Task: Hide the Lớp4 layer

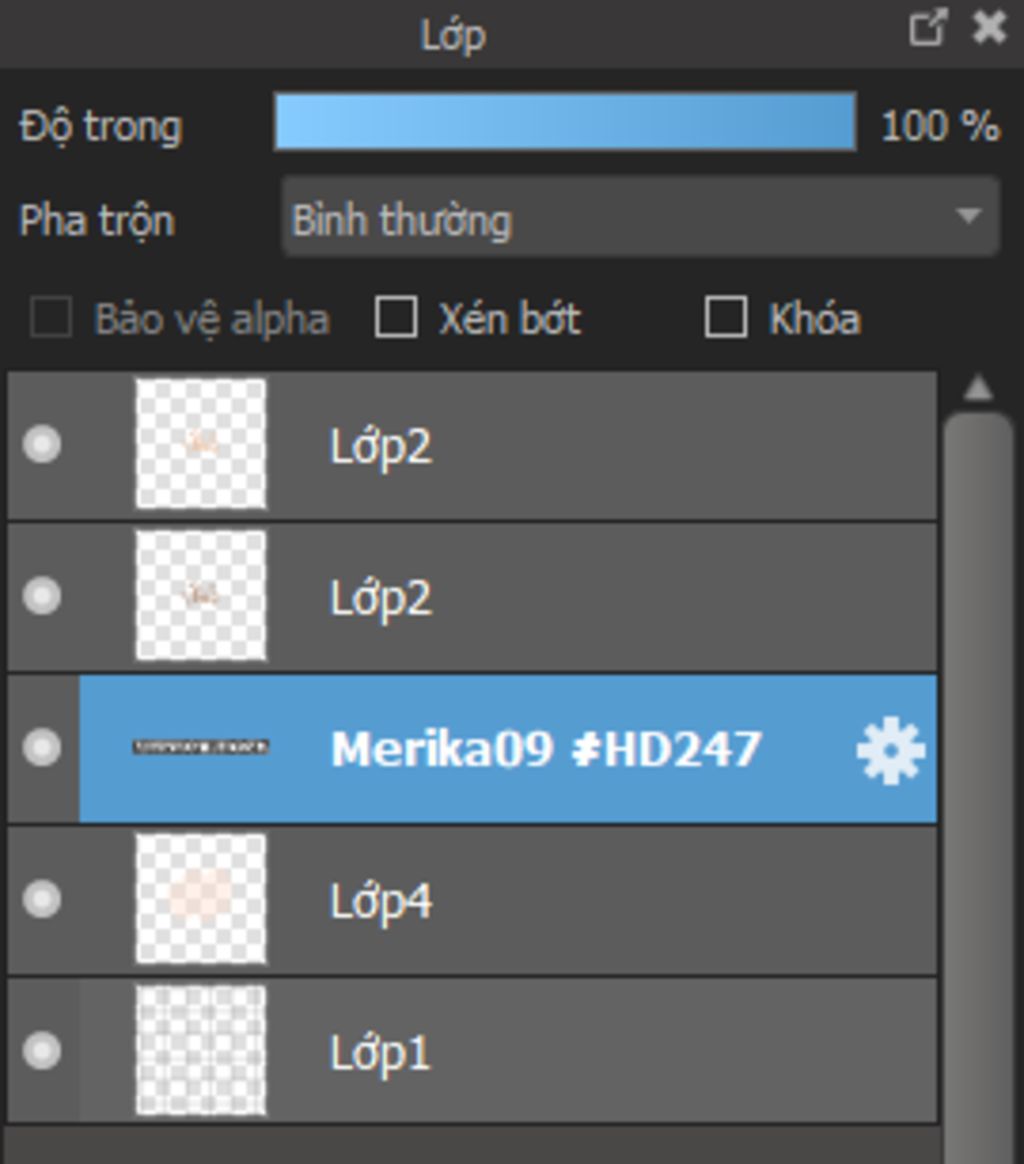Action: pyautogui.click(x=42, y=899)
